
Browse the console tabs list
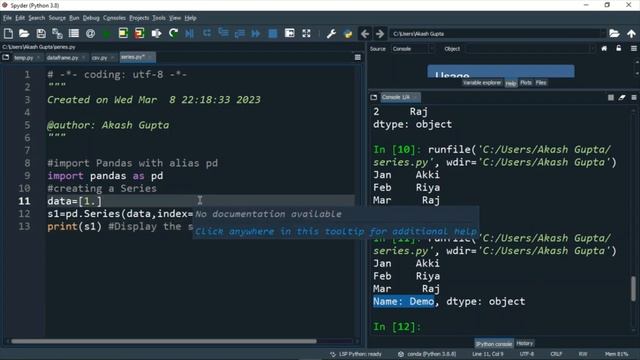tap(373, 98)
